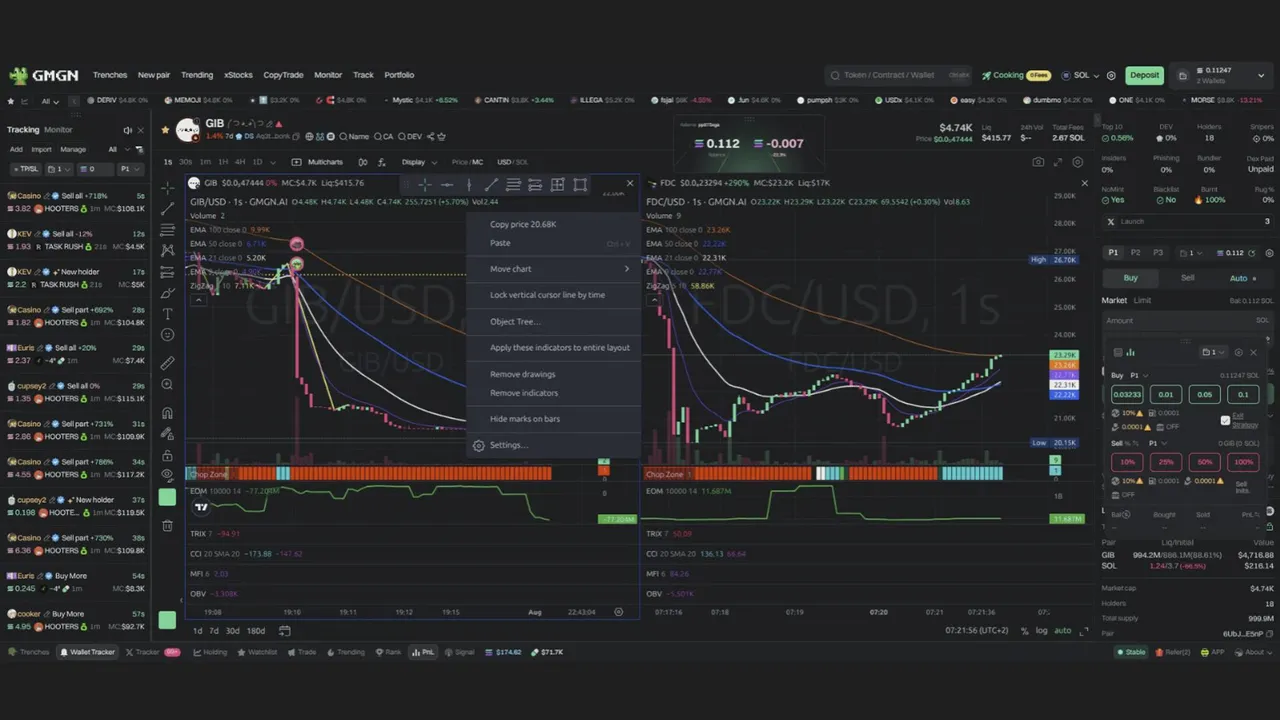Toggle log scale on the chart
The image size is (1280, 720).
(x=1041, y=631)
